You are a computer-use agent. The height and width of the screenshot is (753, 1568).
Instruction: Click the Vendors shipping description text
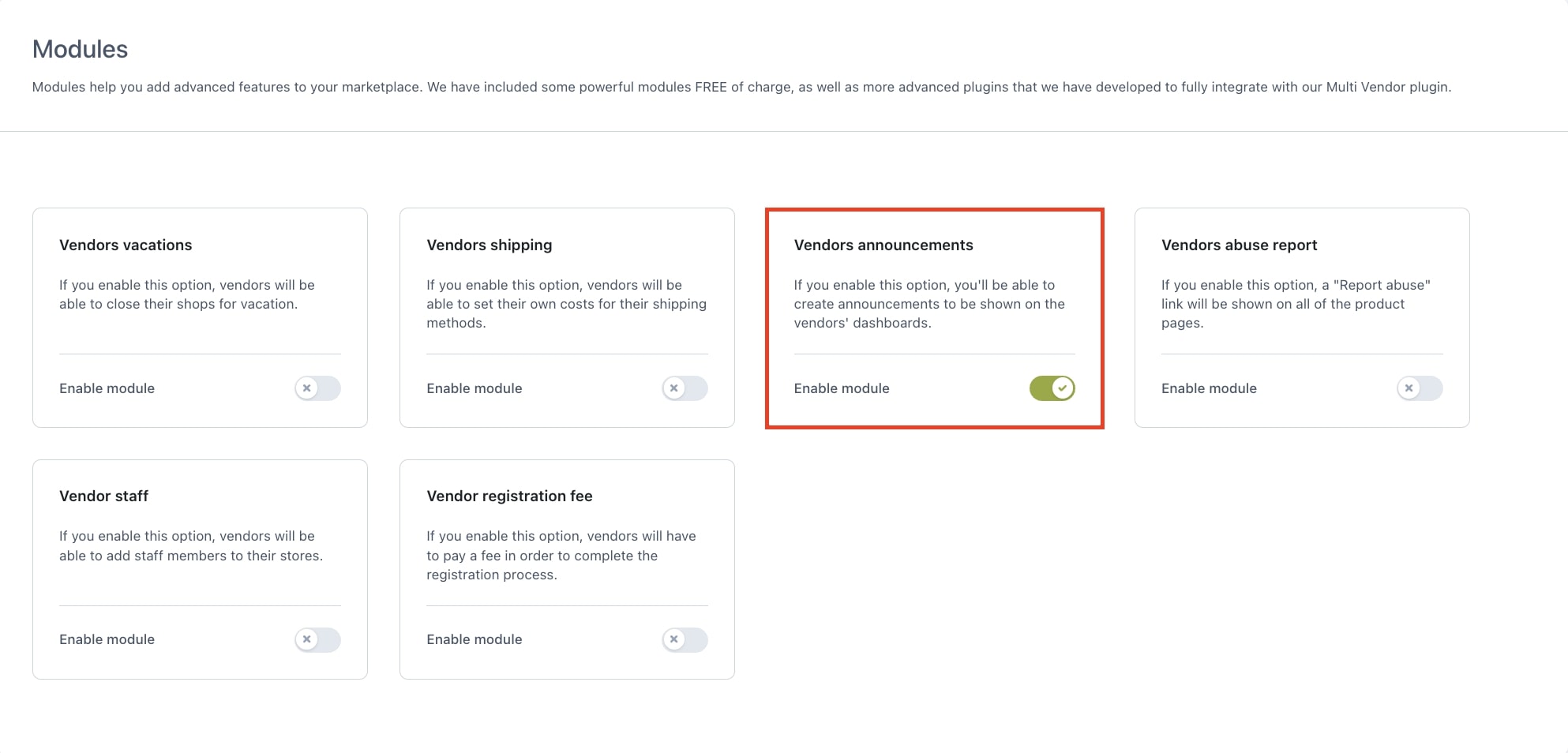coord(567,304)
